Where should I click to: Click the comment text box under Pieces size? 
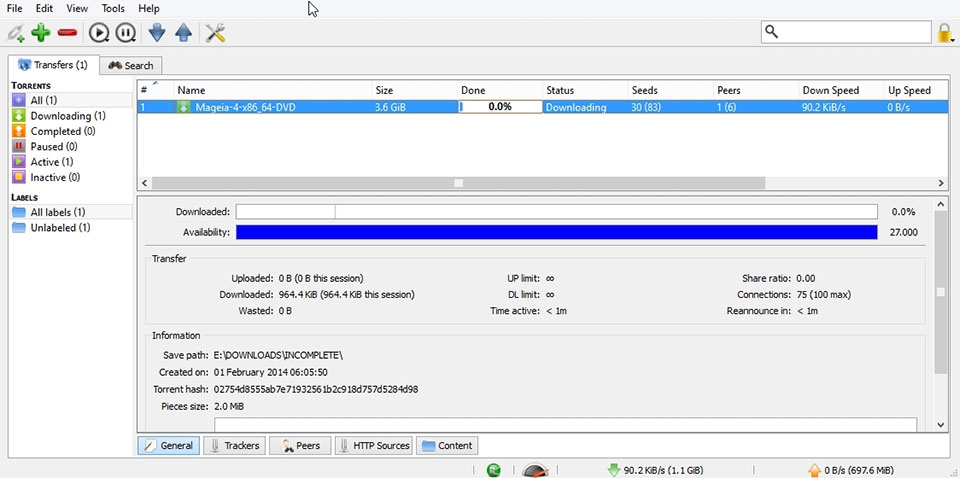[x=565, y=425]
